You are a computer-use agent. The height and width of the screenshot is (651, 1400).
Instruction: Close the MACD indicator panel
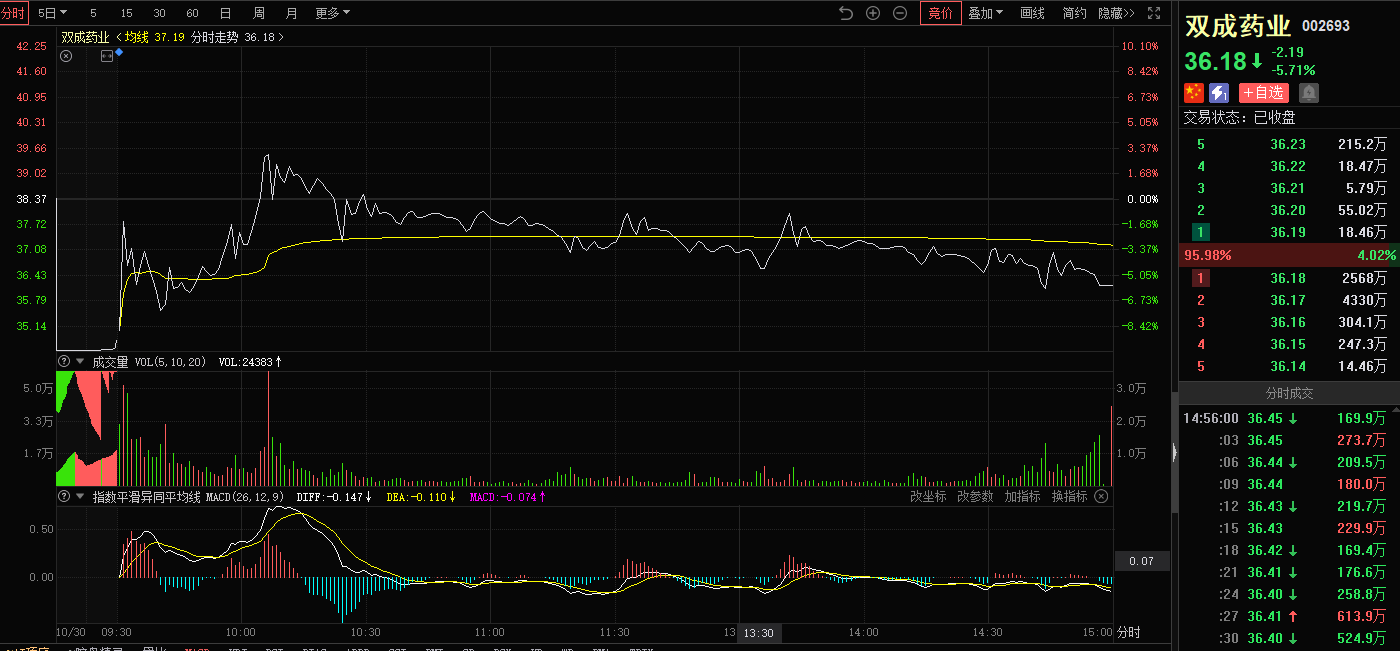point(1101,496)
